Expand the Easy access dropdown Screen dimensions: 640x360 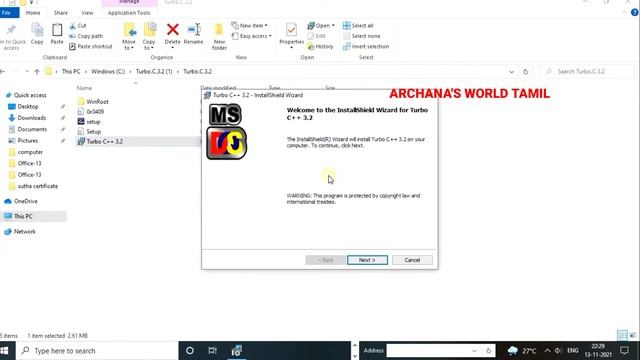[x=251, y=36]
